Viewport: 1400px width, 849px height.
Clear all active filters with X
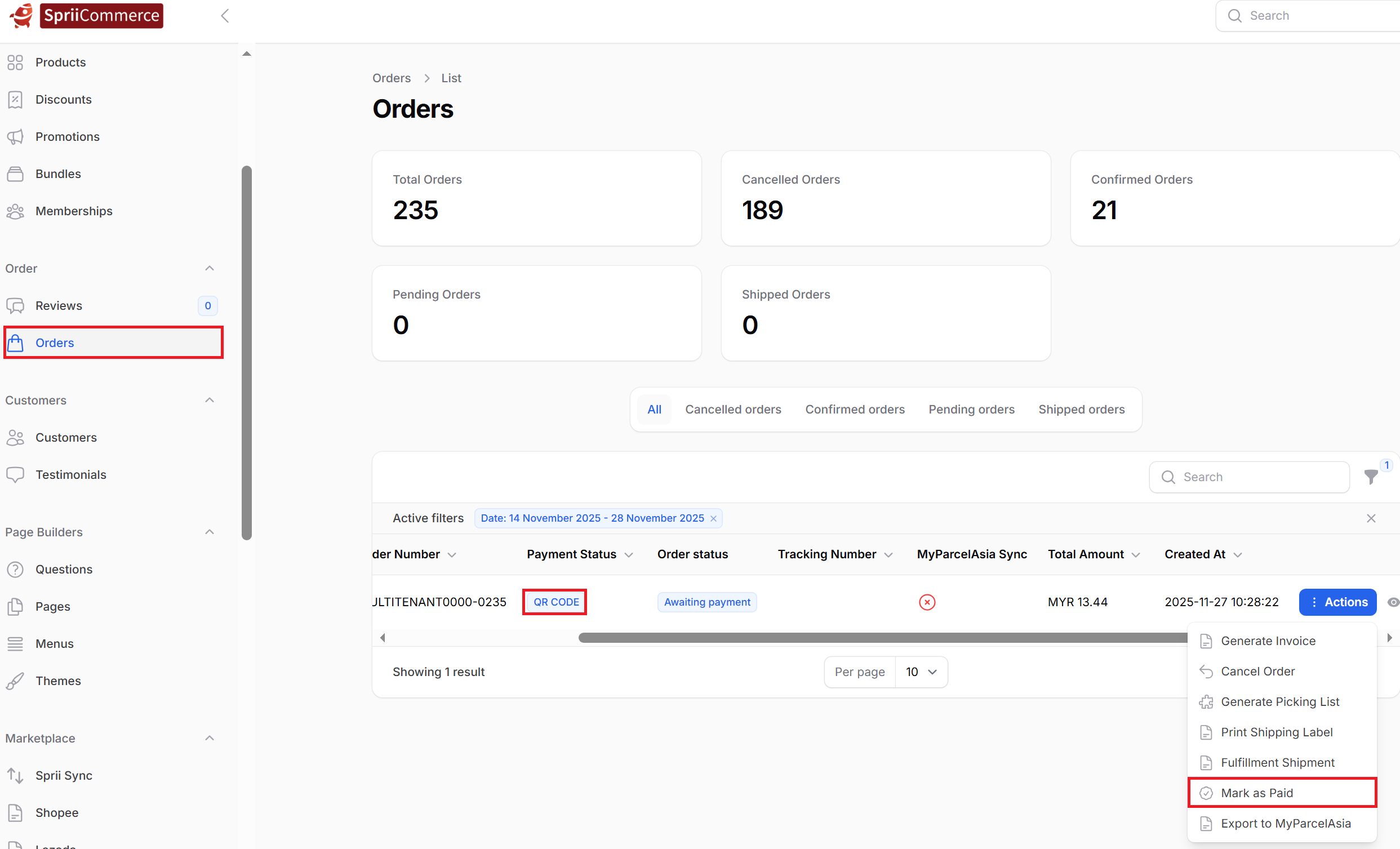tap(1371, 518)
